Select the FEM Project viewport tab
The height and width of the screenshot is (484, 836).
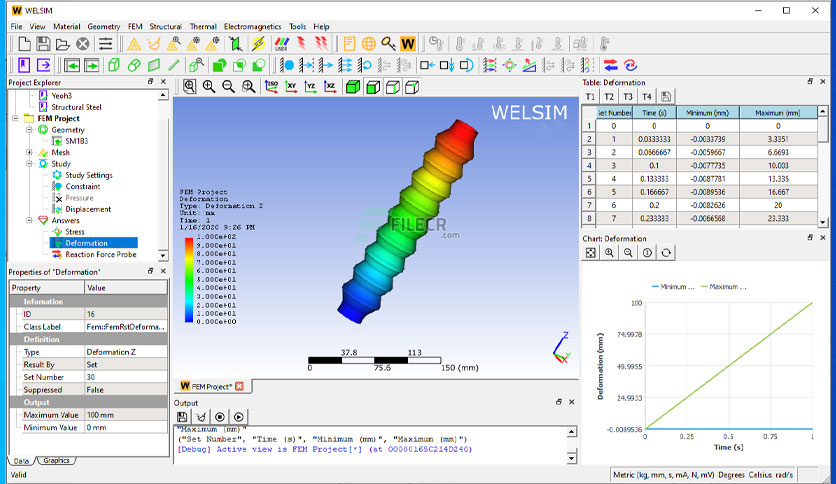point(212,386)
